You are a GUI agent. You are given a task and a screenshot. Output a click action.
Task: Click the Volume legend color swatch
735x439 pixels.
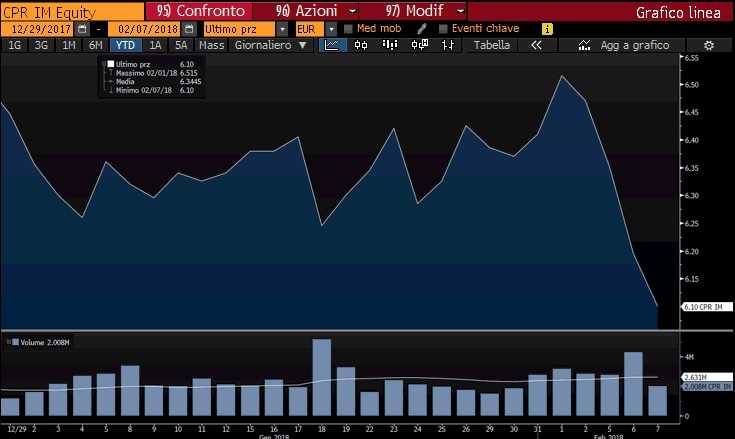11,342
